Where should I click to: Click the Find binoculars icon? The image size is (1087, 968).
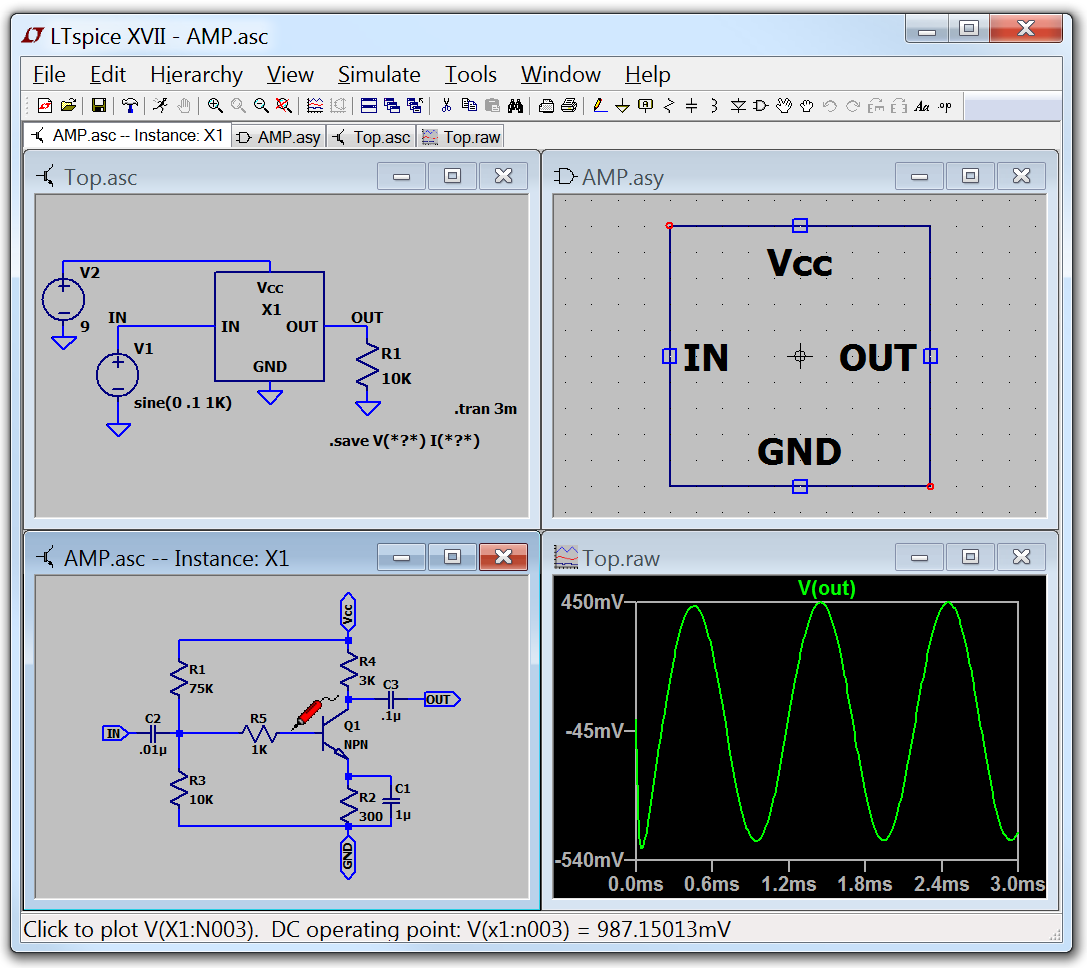coord(516,105)
